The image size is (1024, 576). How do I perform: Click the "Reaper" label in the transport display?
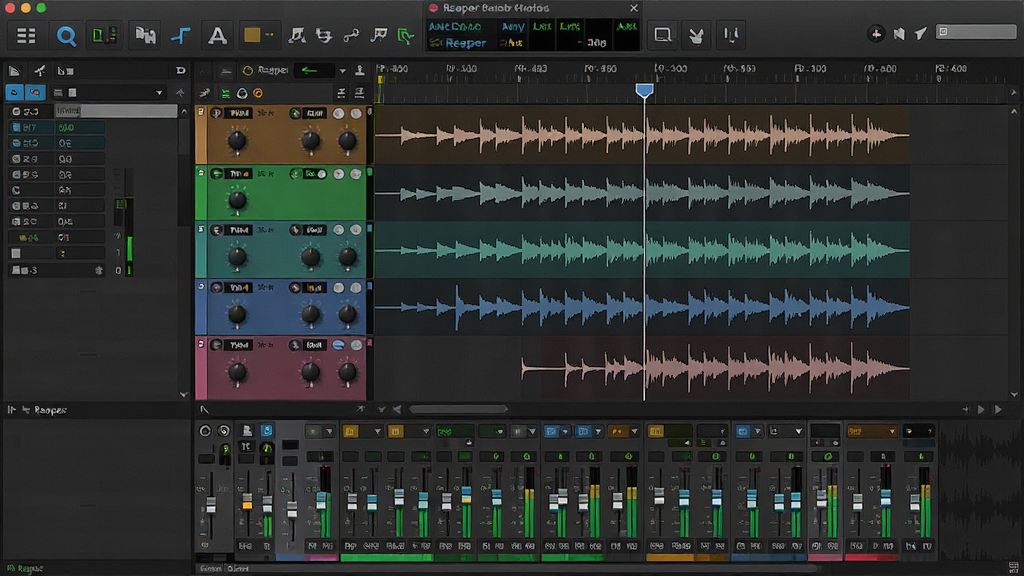click(x=466, y=43)
